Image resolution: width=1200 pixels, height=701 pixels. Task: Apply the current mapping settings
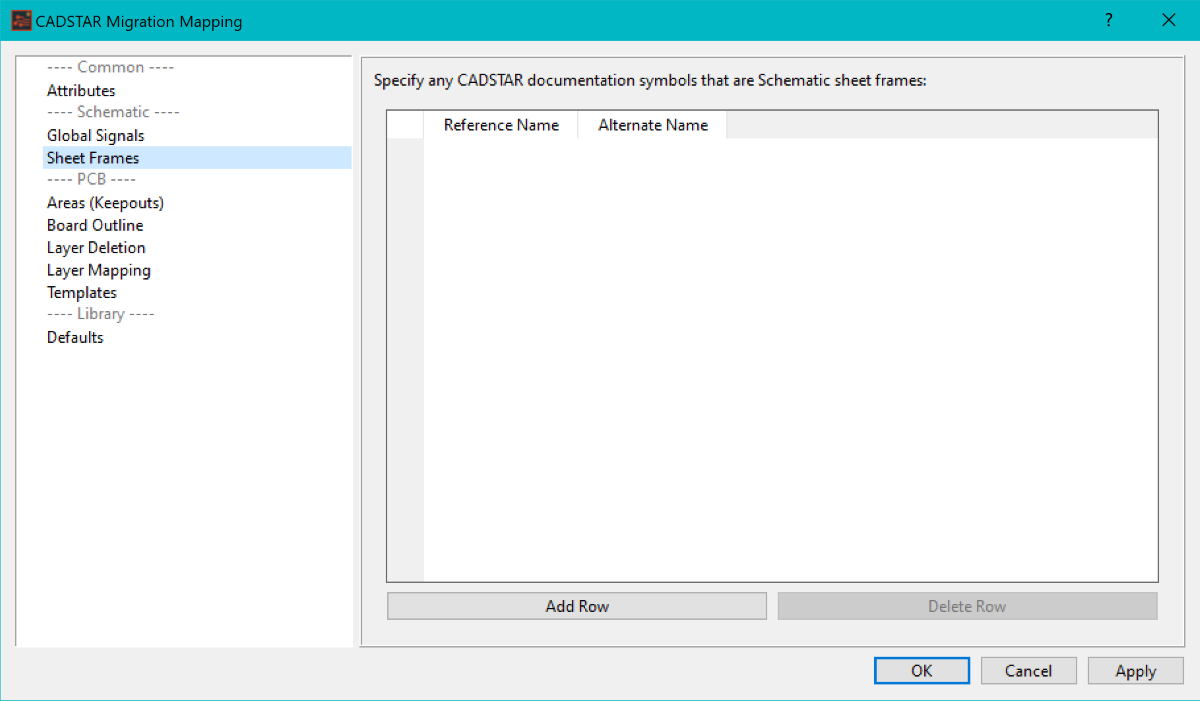point(1136,671)
